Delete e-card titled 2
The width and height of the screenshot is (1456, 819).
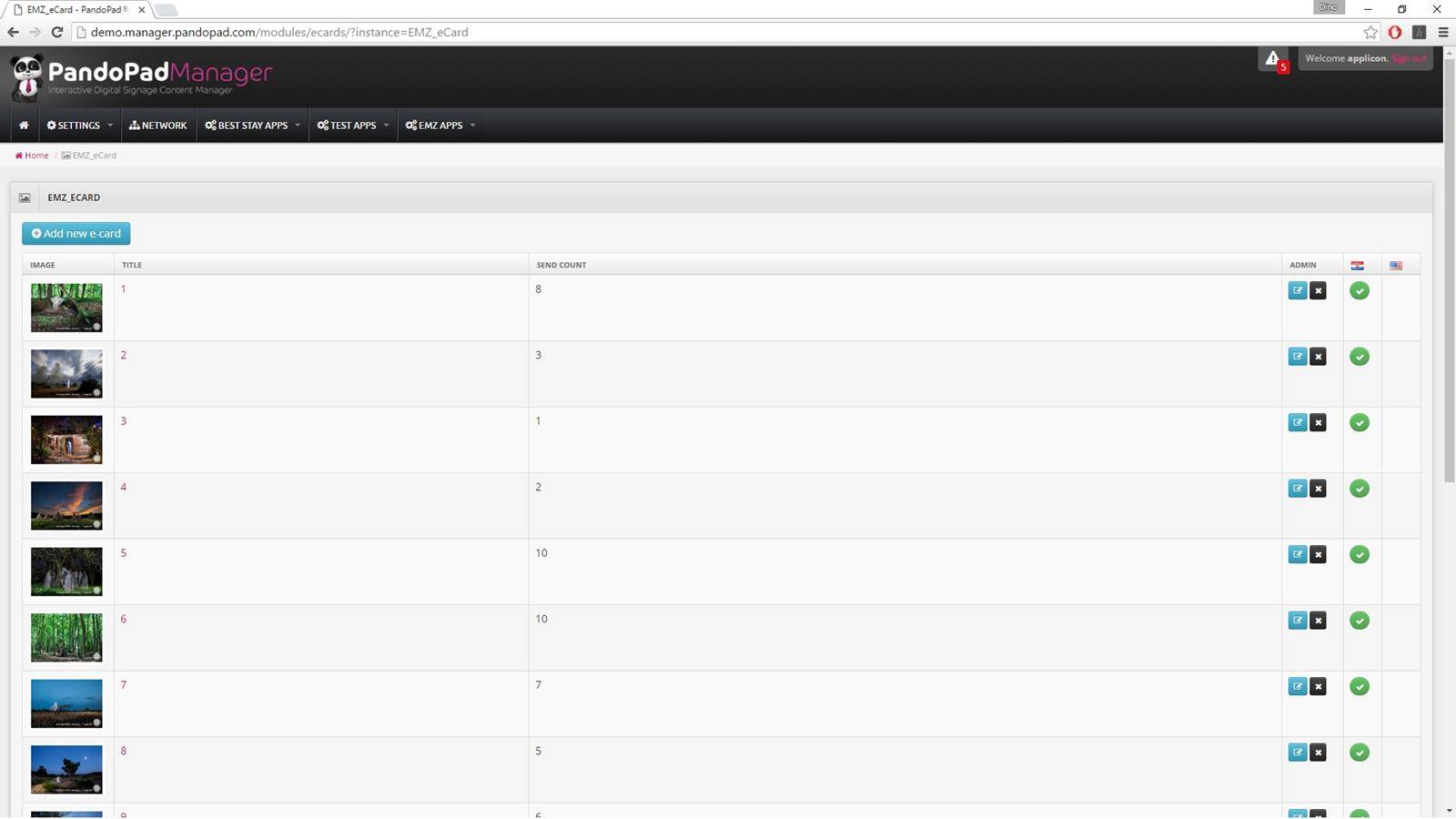coord(1318,357)
